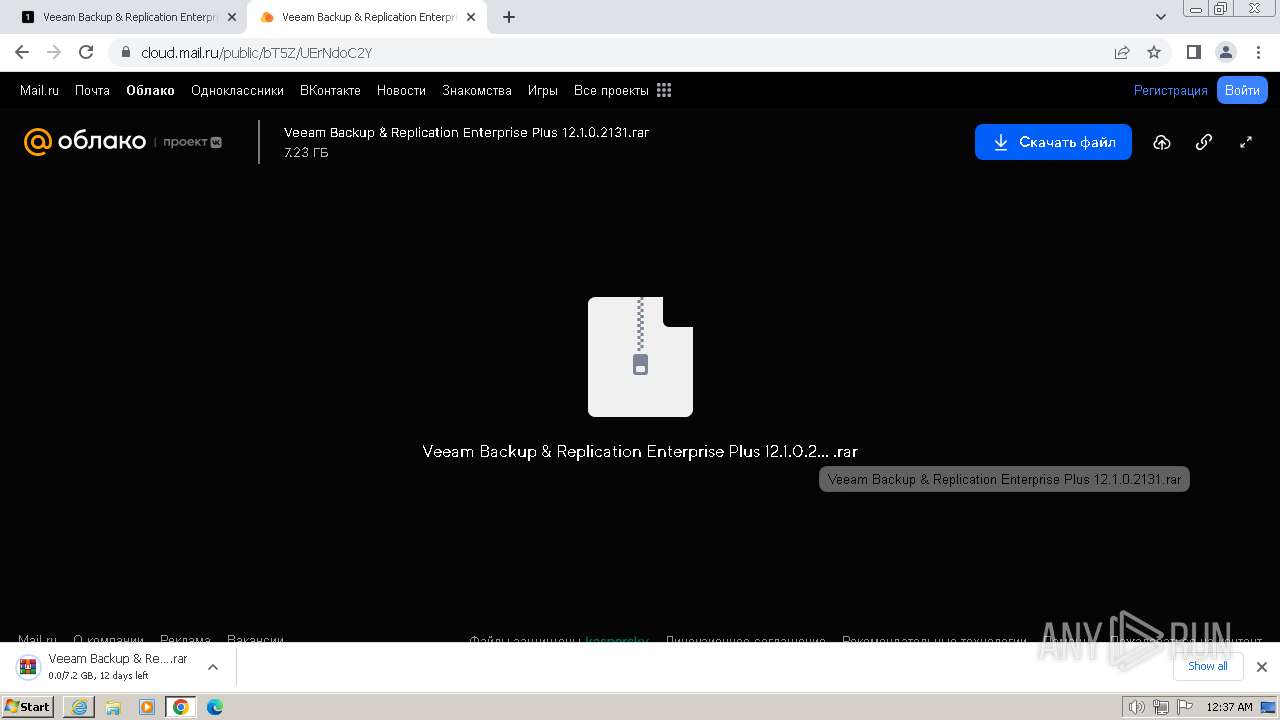Close the active cloud.mail.ru tab

point(471,17)
